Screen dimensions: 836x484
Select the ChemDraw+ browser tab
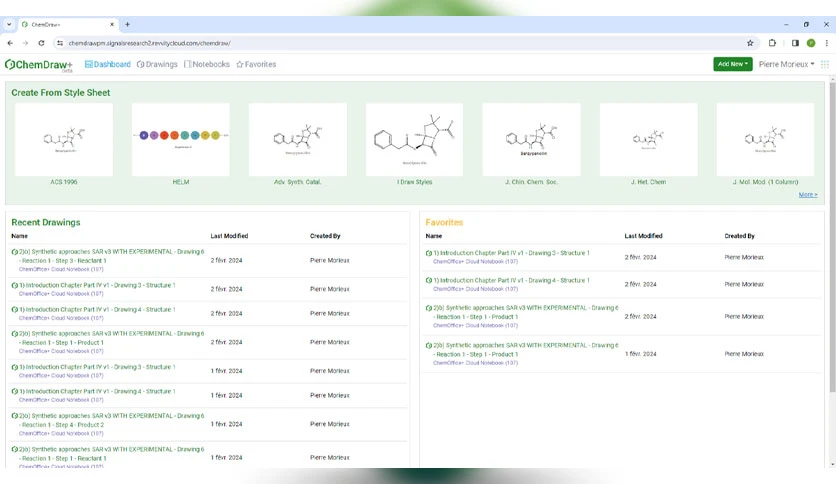pyautogui.click(x=67, y=25)
